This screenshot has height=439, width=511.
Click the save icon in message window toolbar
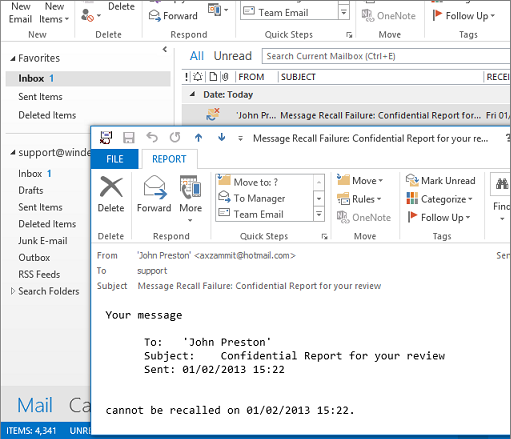(x=129, y=138)
